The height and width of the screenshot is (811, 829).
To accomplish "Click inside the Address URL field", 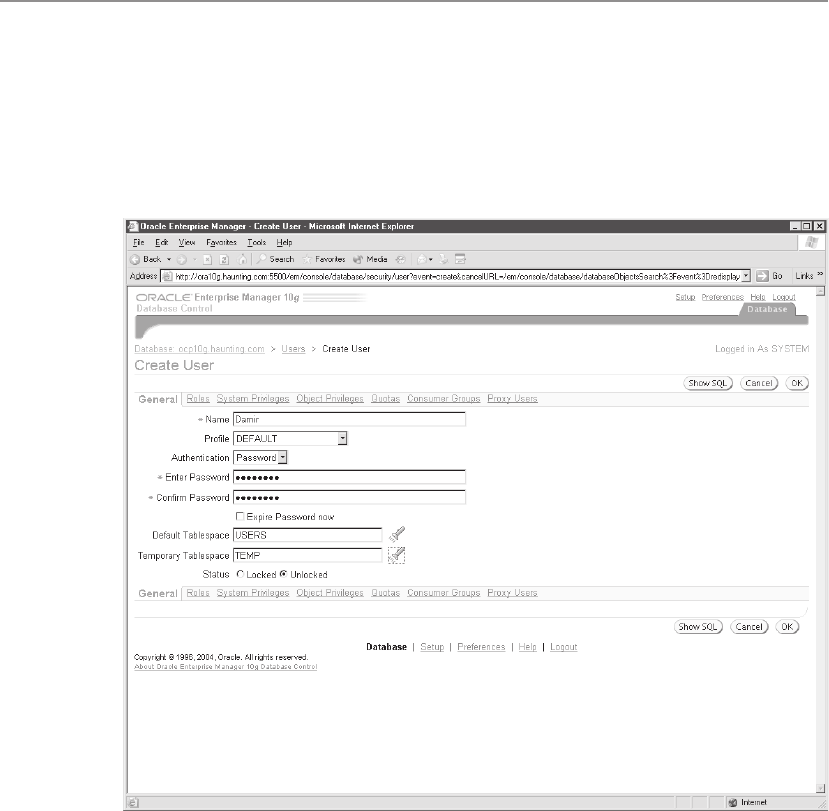I will 457,276.
